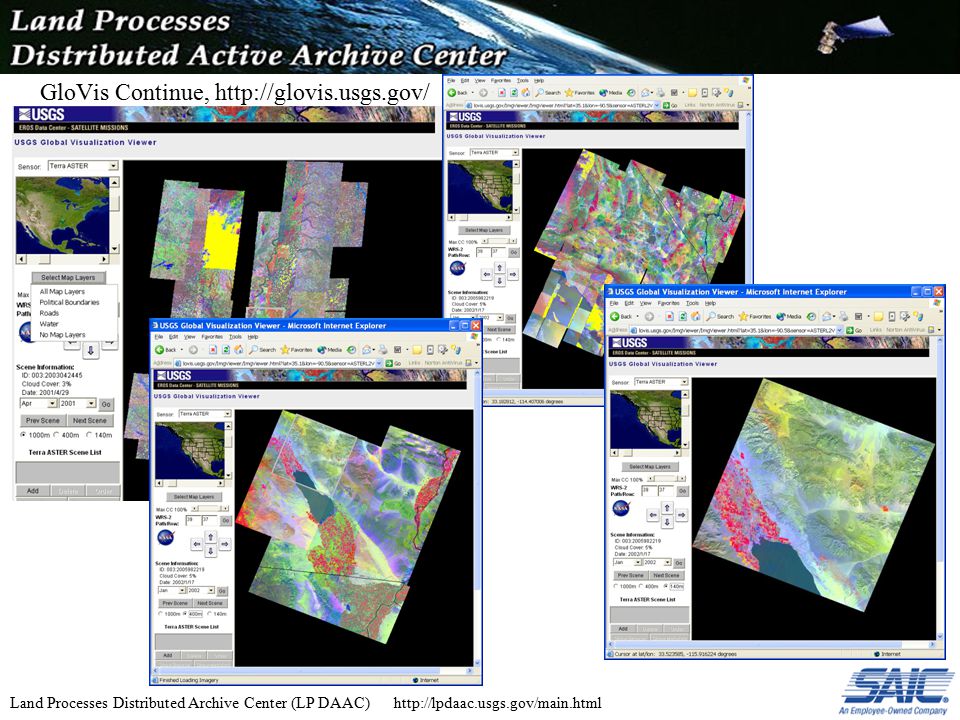The width and height of the screenshot is (960, 720).
Task: Click Select Map Layers in rightmost viewer
Action: click(650, 467)
